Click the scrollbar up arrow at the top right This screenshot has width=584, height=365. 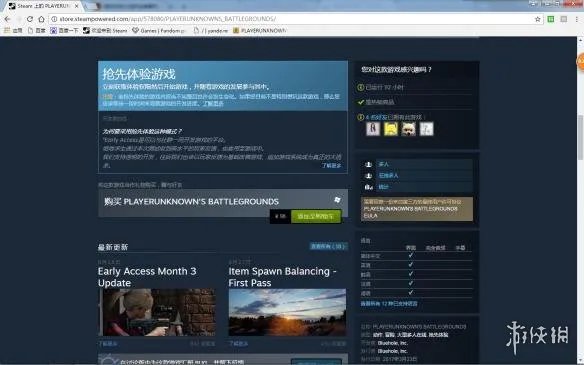click(580, 39)
